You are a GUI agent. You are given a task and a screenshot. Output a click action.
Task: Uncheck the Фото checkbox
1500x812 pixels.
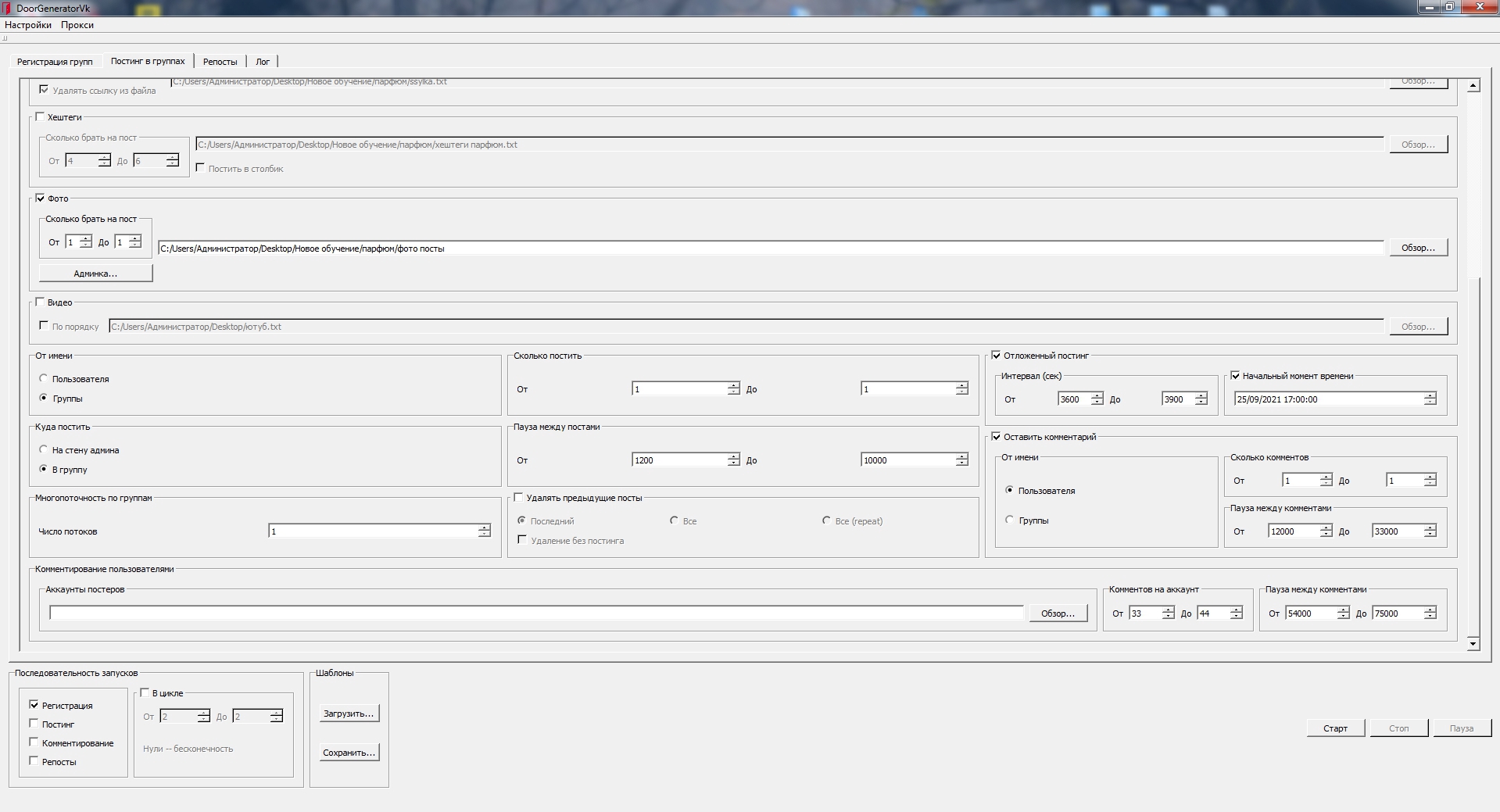coord(41,199)
